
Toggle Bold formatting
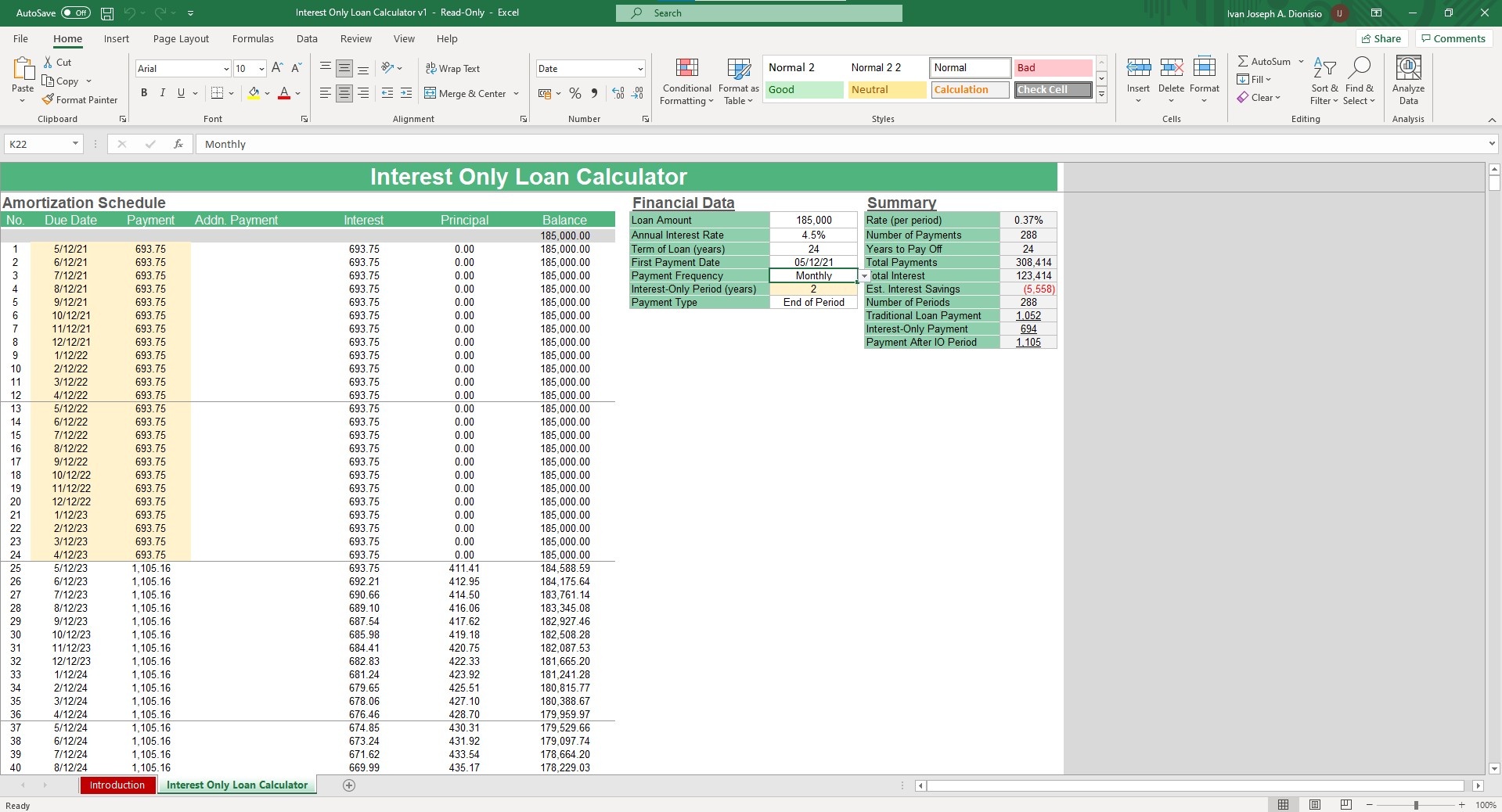click(x=144, y=93)
